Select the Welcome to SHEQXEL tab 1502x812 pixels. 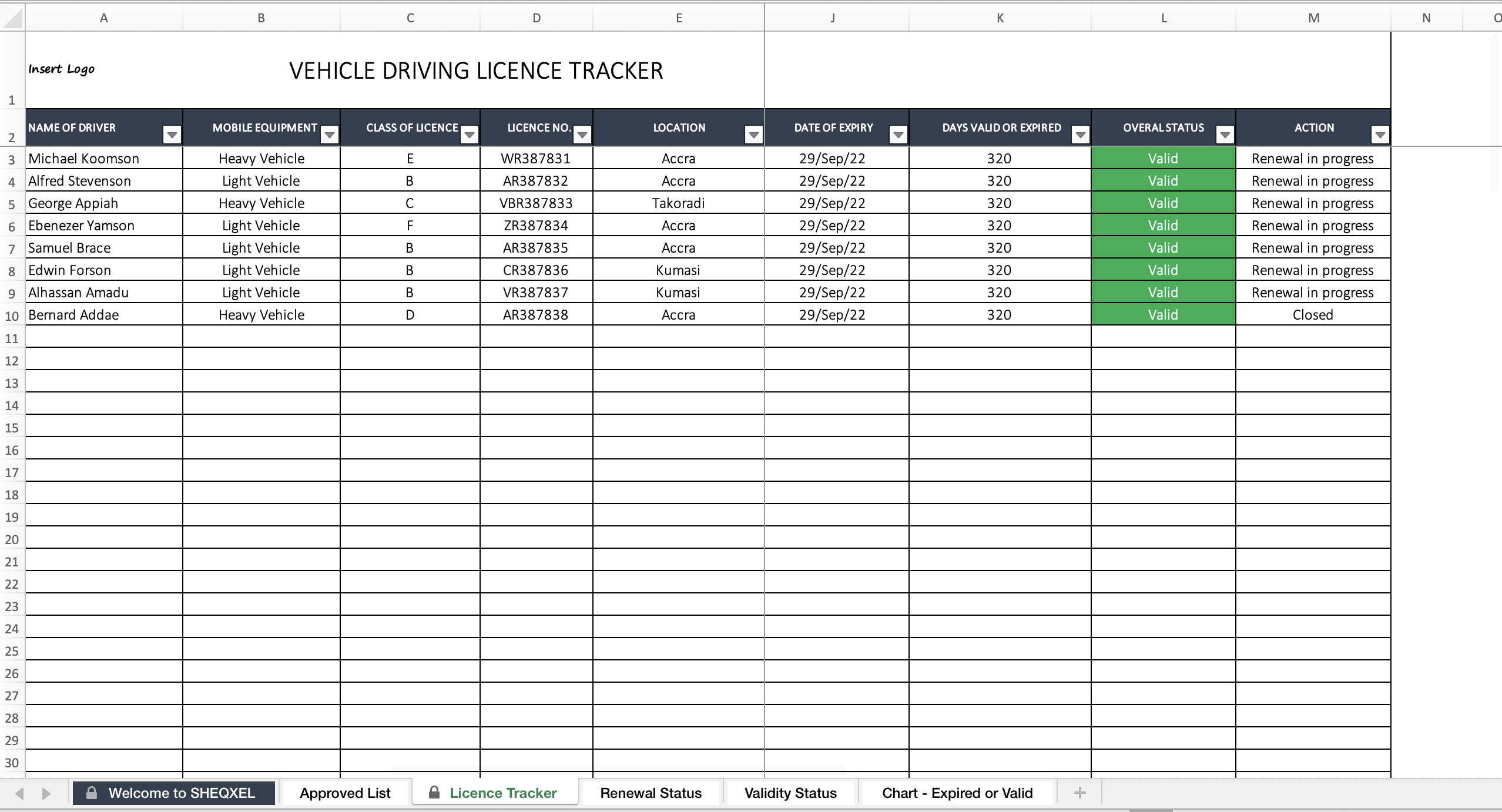tap(173, 793)
